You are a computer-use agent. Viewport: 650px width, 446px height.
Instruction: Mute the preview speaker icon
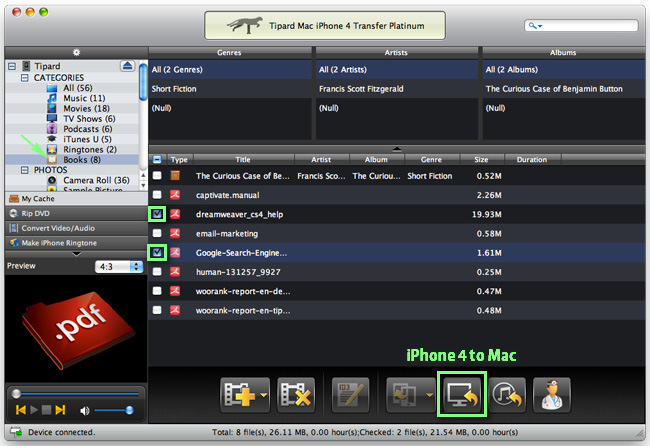[85, 410]
